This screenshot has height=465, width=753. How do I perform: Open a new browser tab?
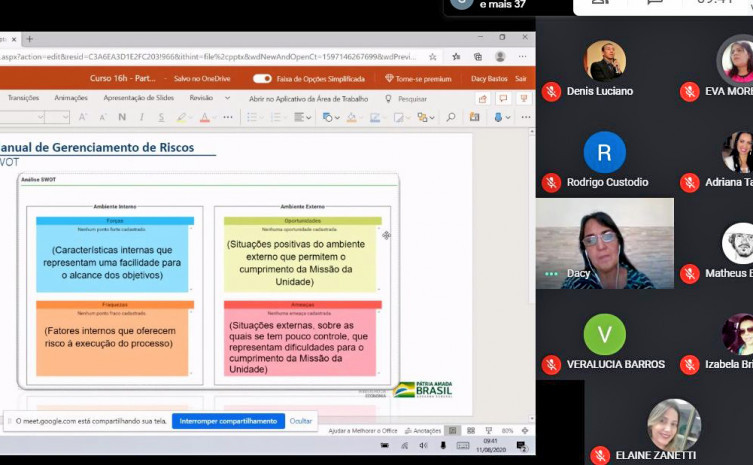click(29, 39)
